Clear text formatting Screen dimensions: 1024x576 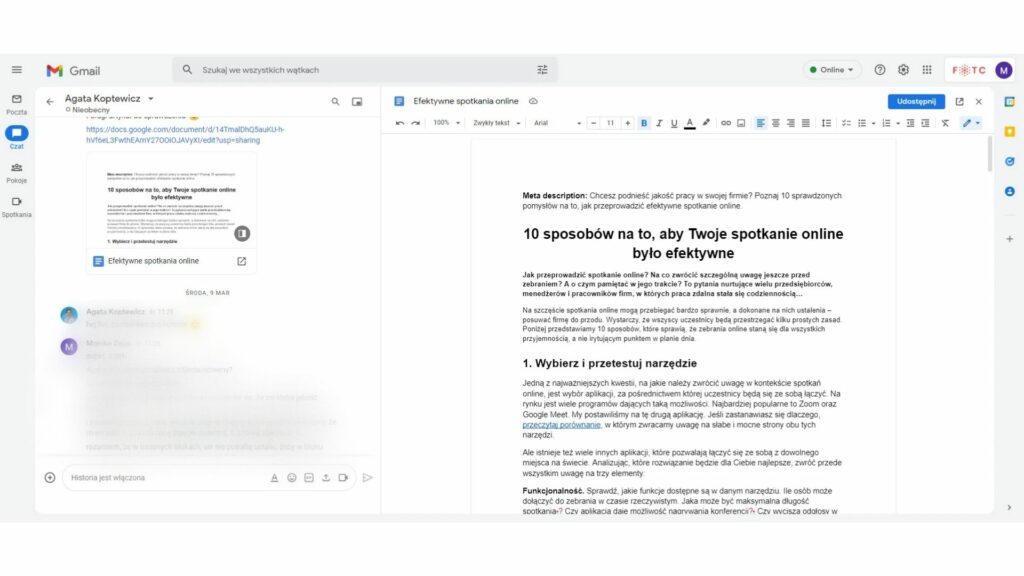[945, 123]
